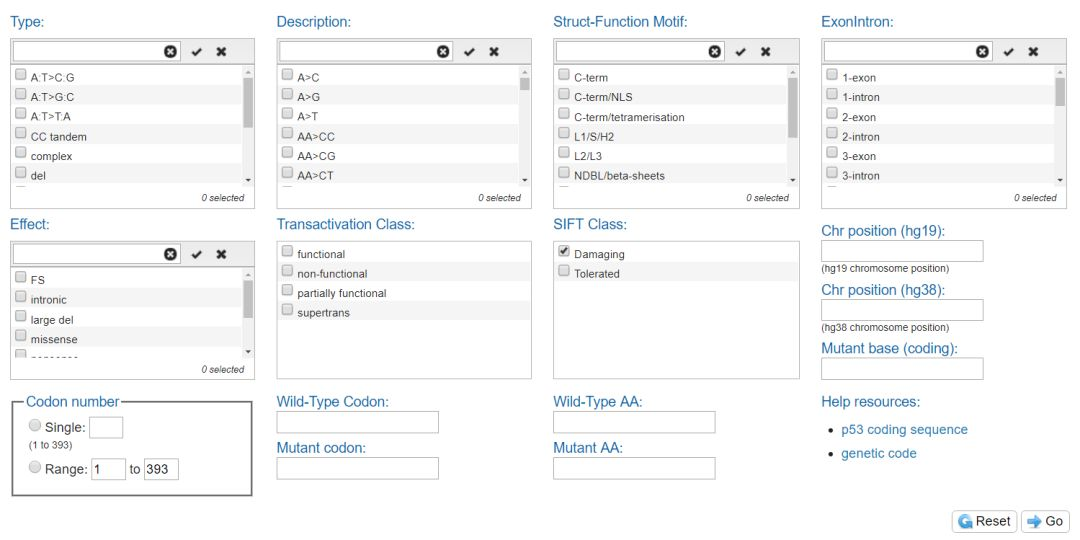Select all Struct-Function Motif items
The image size is (1080, 540).
tap(741, 51)
